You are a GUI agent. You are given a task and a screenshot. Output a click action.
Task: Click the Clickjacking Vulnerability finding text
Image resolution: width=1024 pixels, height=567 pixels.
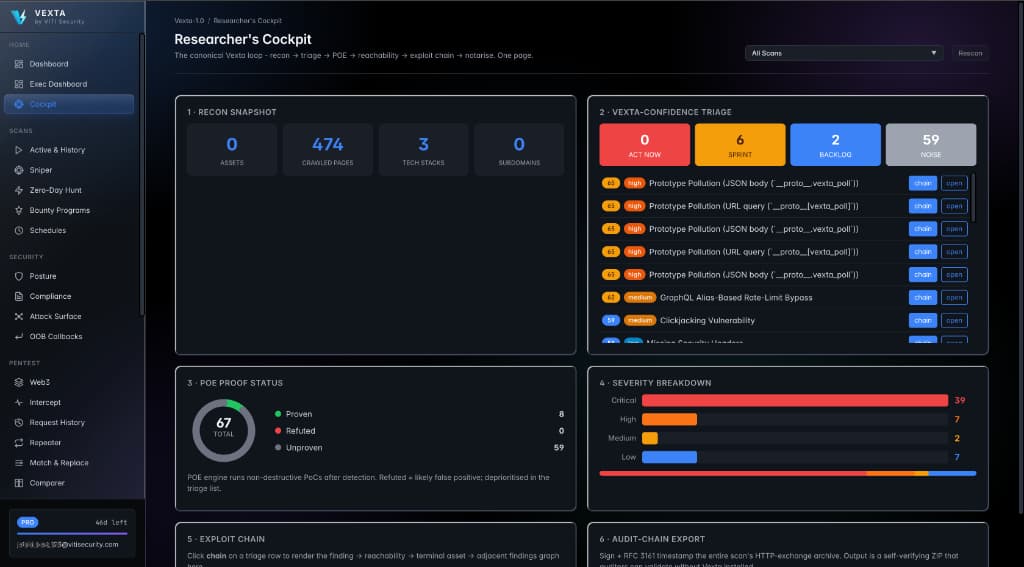pyautogui.click(x=707, y=321)
